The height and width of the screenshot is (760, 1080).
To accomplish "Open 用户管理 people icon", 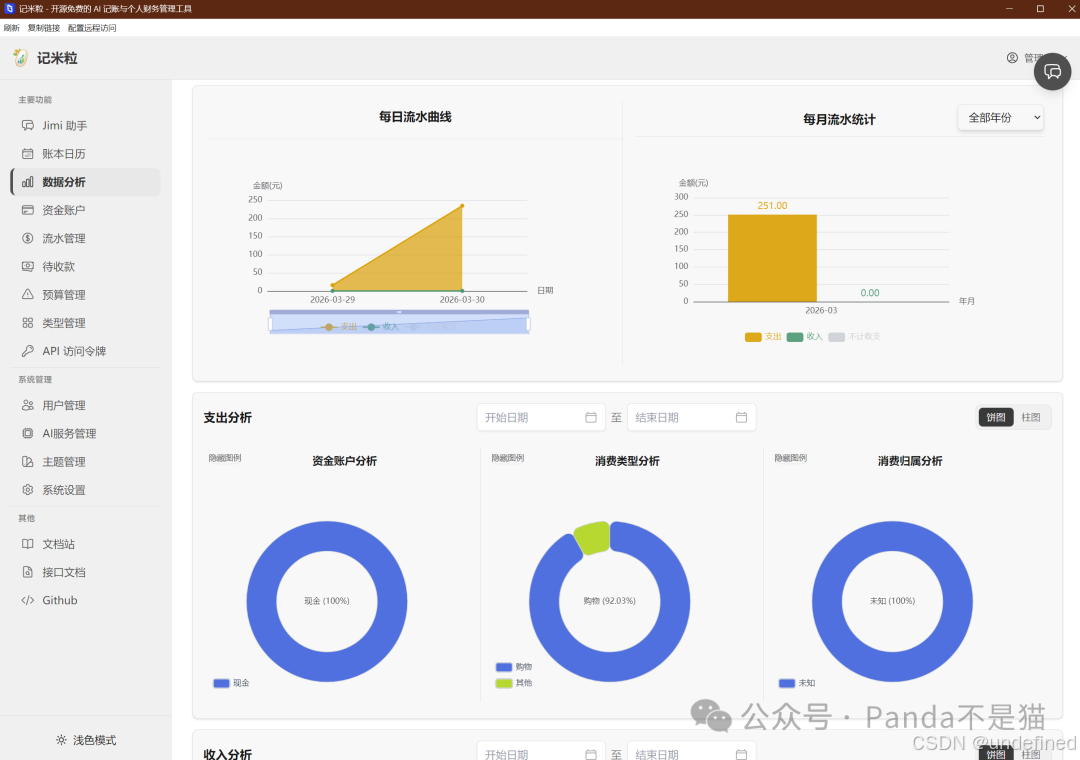I will point(28,405).
